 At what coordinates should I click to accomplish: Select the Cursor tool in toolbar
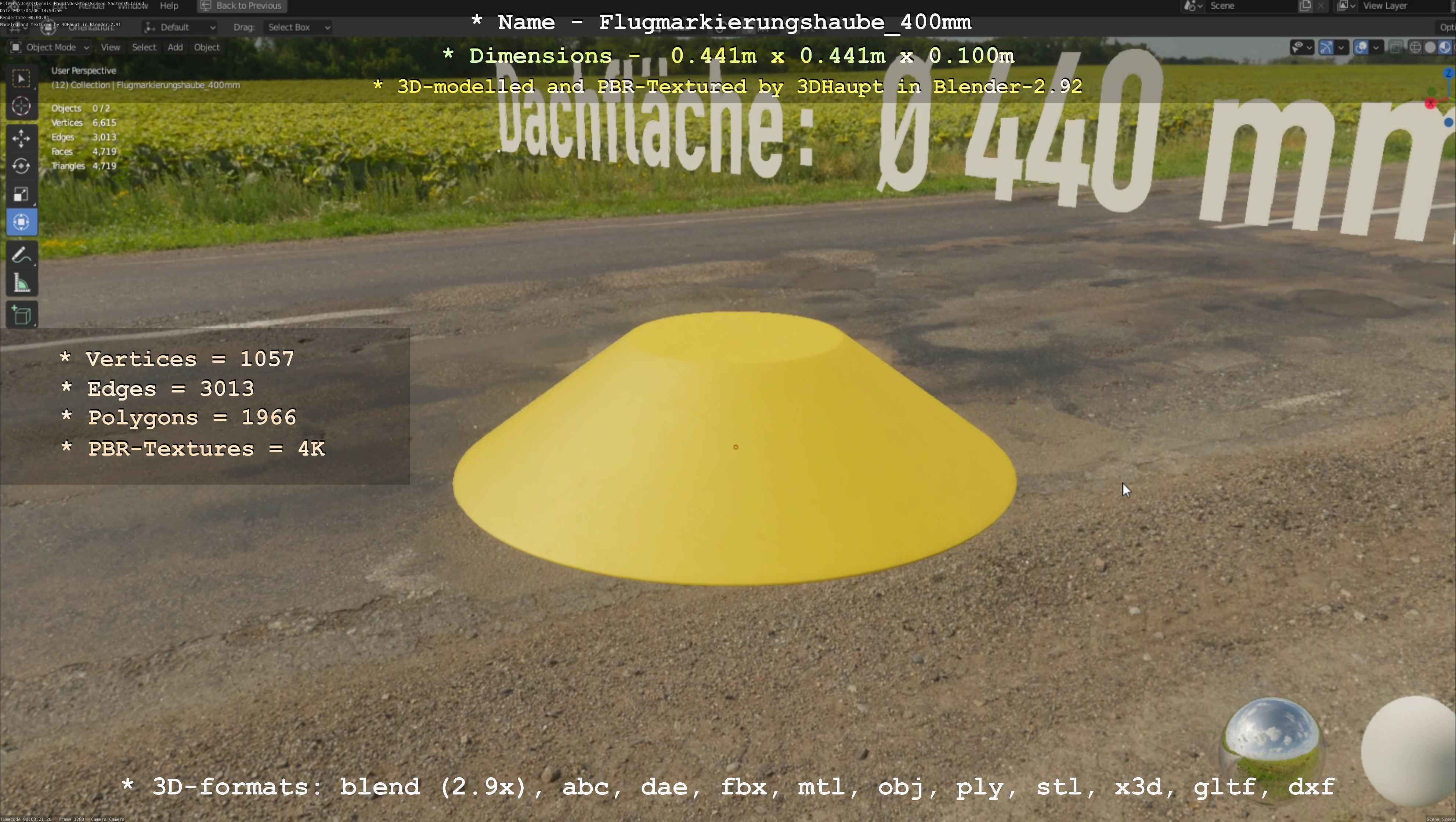point(21,106)
